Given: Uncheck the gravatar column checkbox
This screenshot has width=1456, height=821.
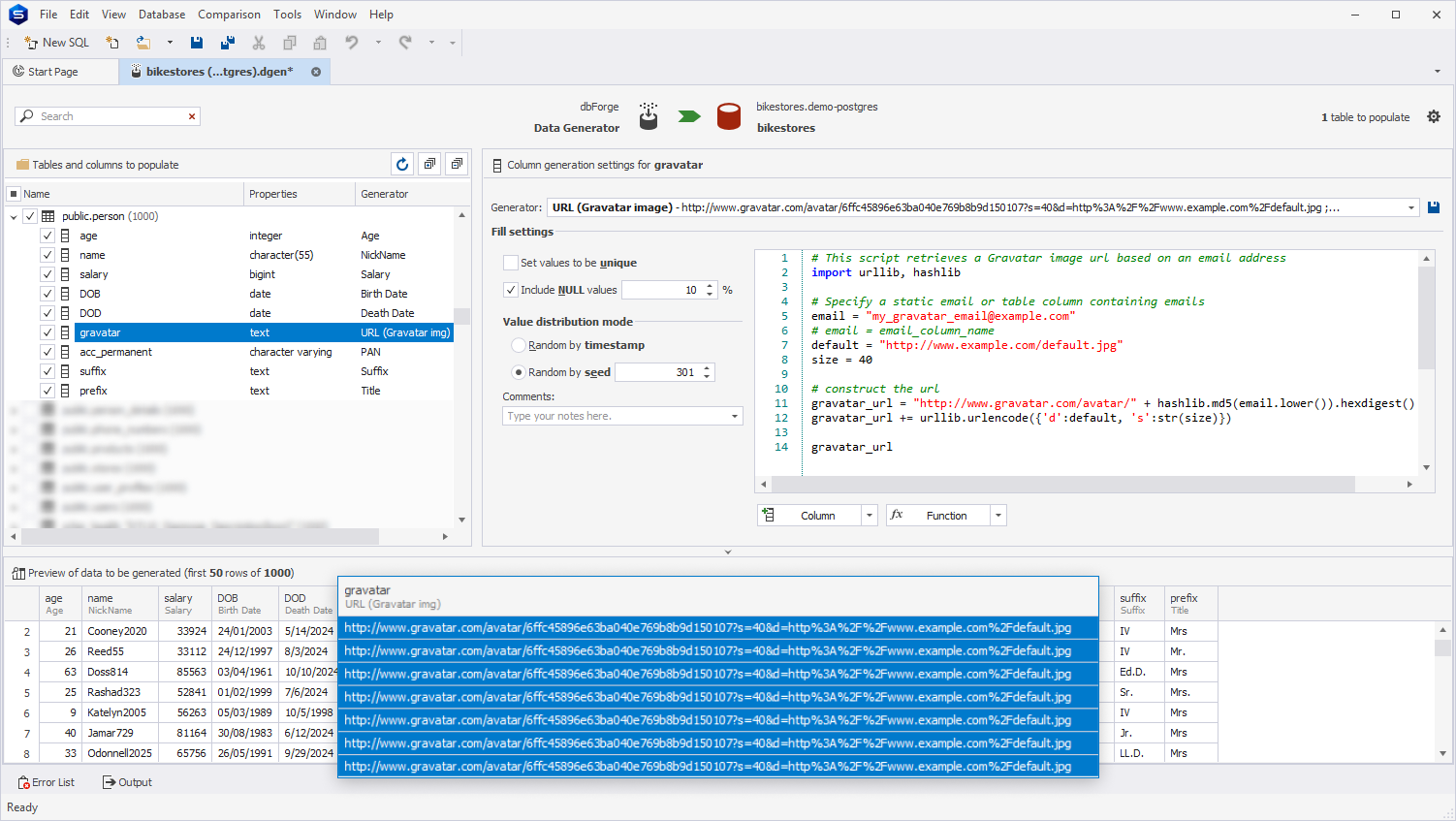Looking at the screenshot, I should pyautogui.click(x=47, y=332).
